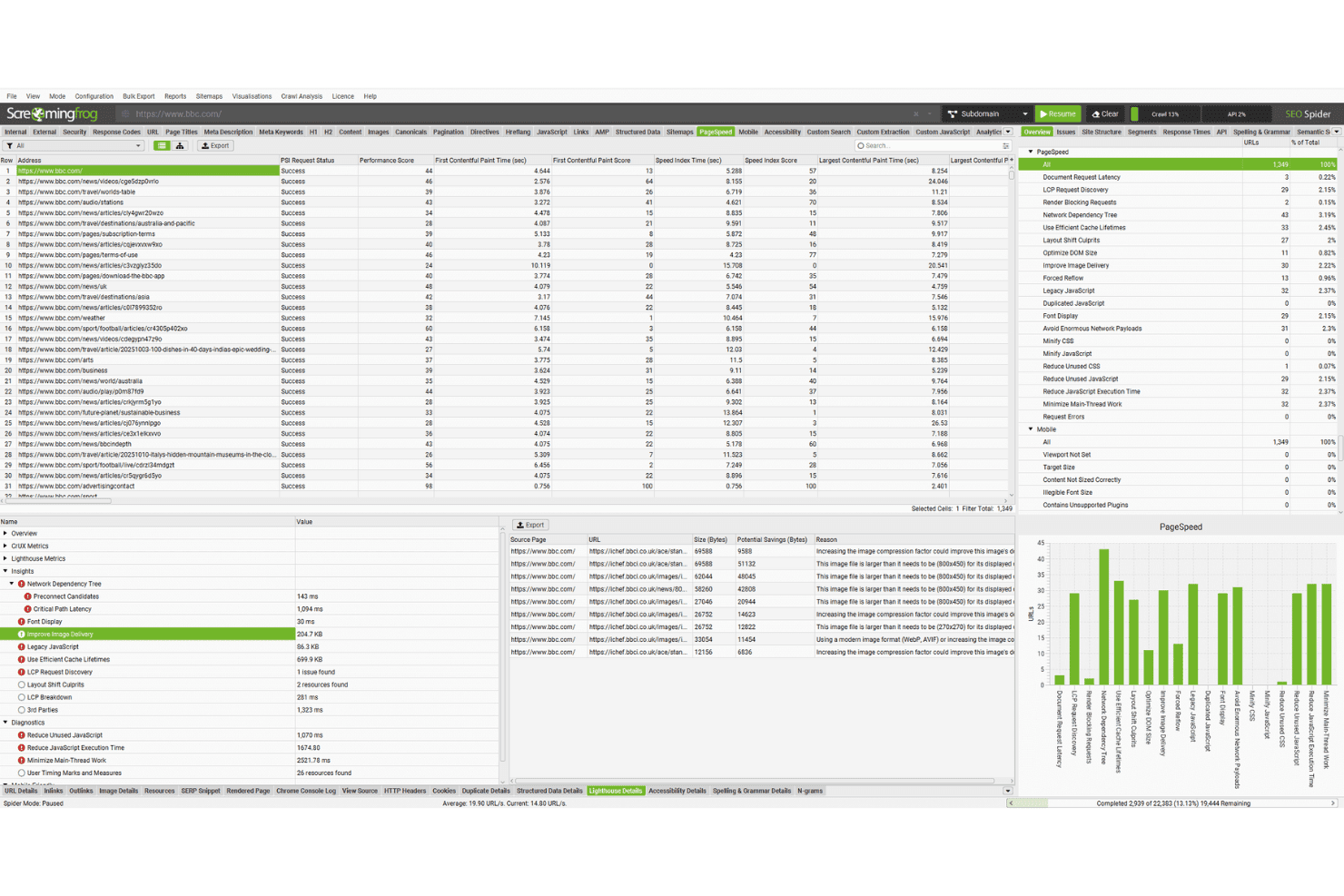Screen dimensions: 1344x896
Task: Open the Configuration menu
Action: pyautogui.click(x=94, y=96)
